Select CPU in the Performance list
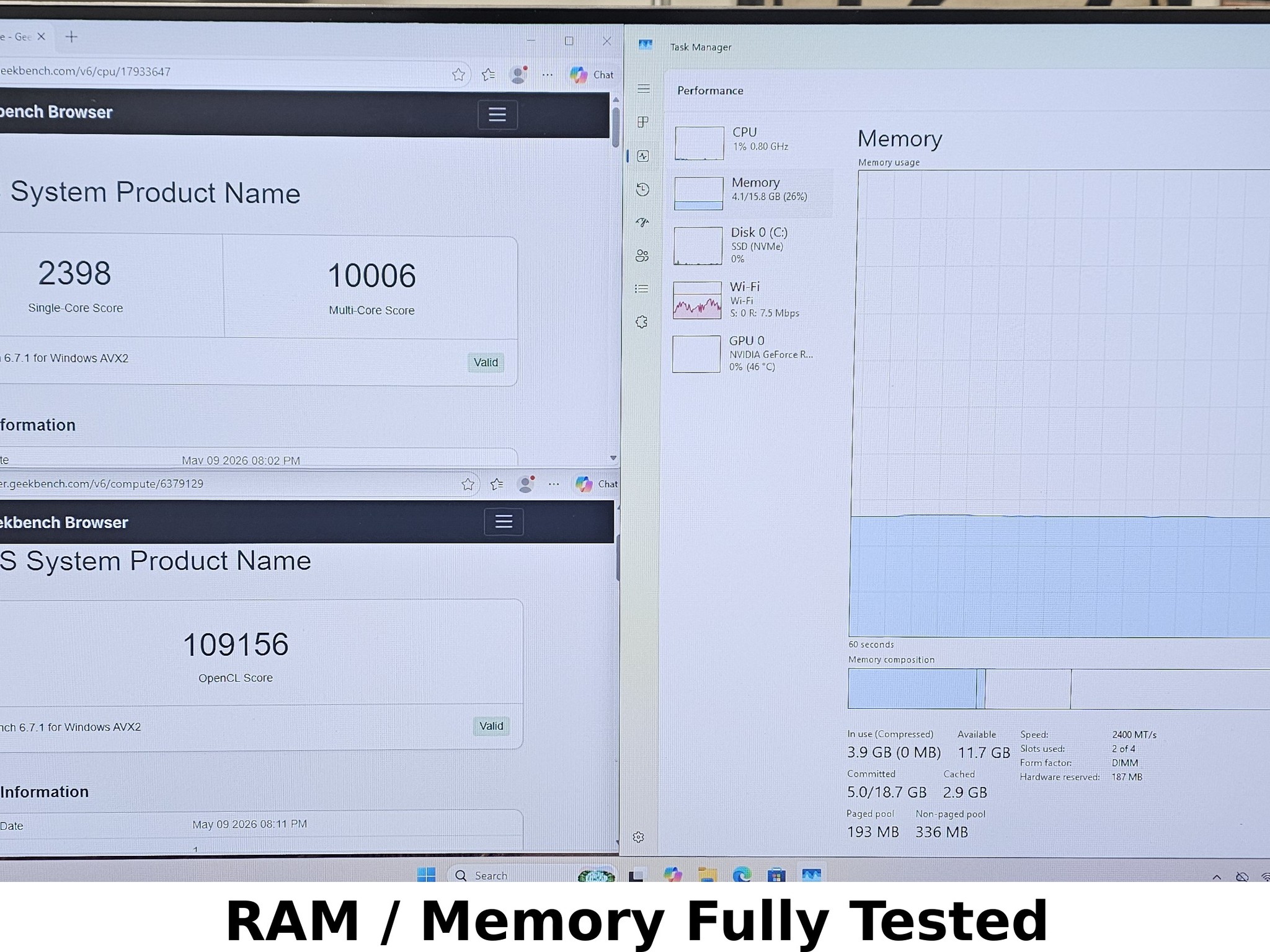The width and height of the screenshot is (1270, 952). [x=751, y=142]
